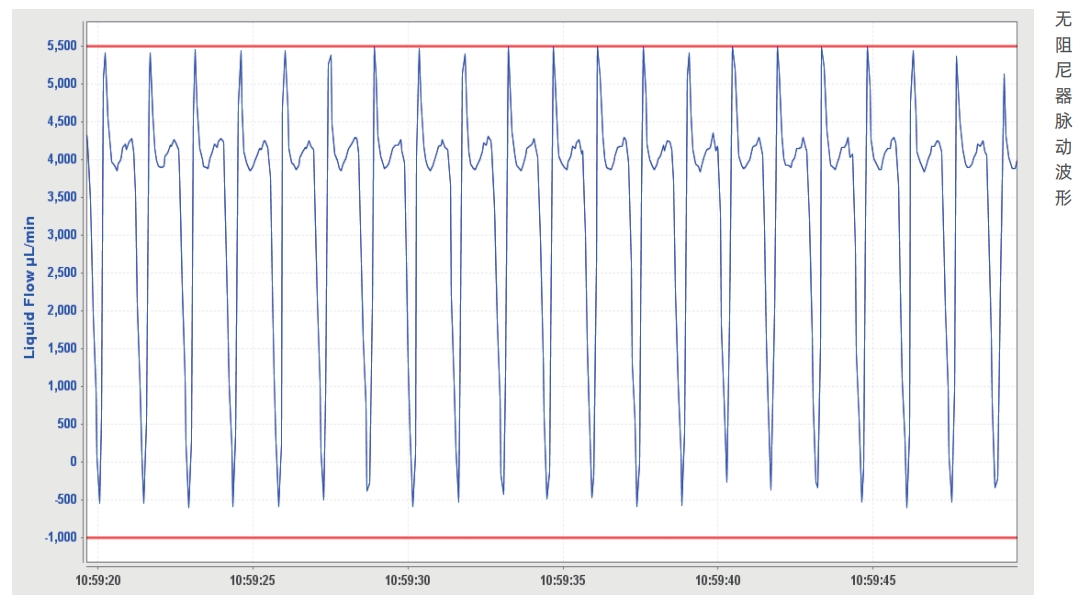The height and width of the screenshot is (606, 1085).
Task: Click the 2,500 y-axis tick label
Action: [x=62, y=273]
